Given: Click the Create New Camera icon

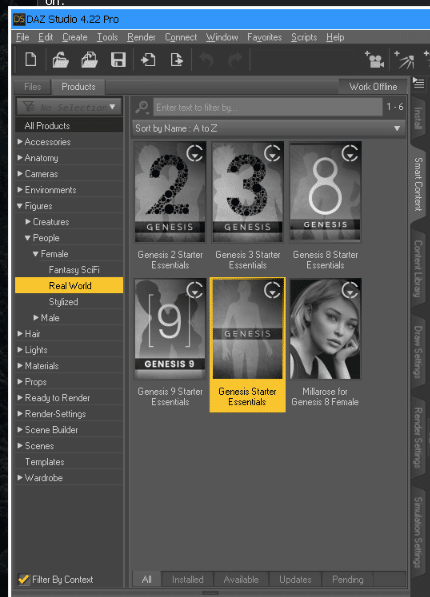Looking at the screenshot, I should click(x=374, y=60).
